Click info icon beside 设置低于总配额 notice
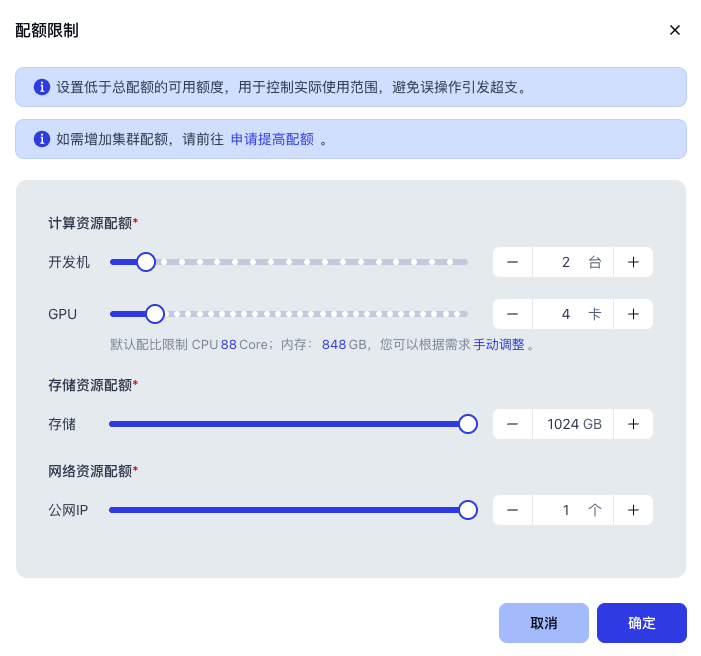 (42, 87)
